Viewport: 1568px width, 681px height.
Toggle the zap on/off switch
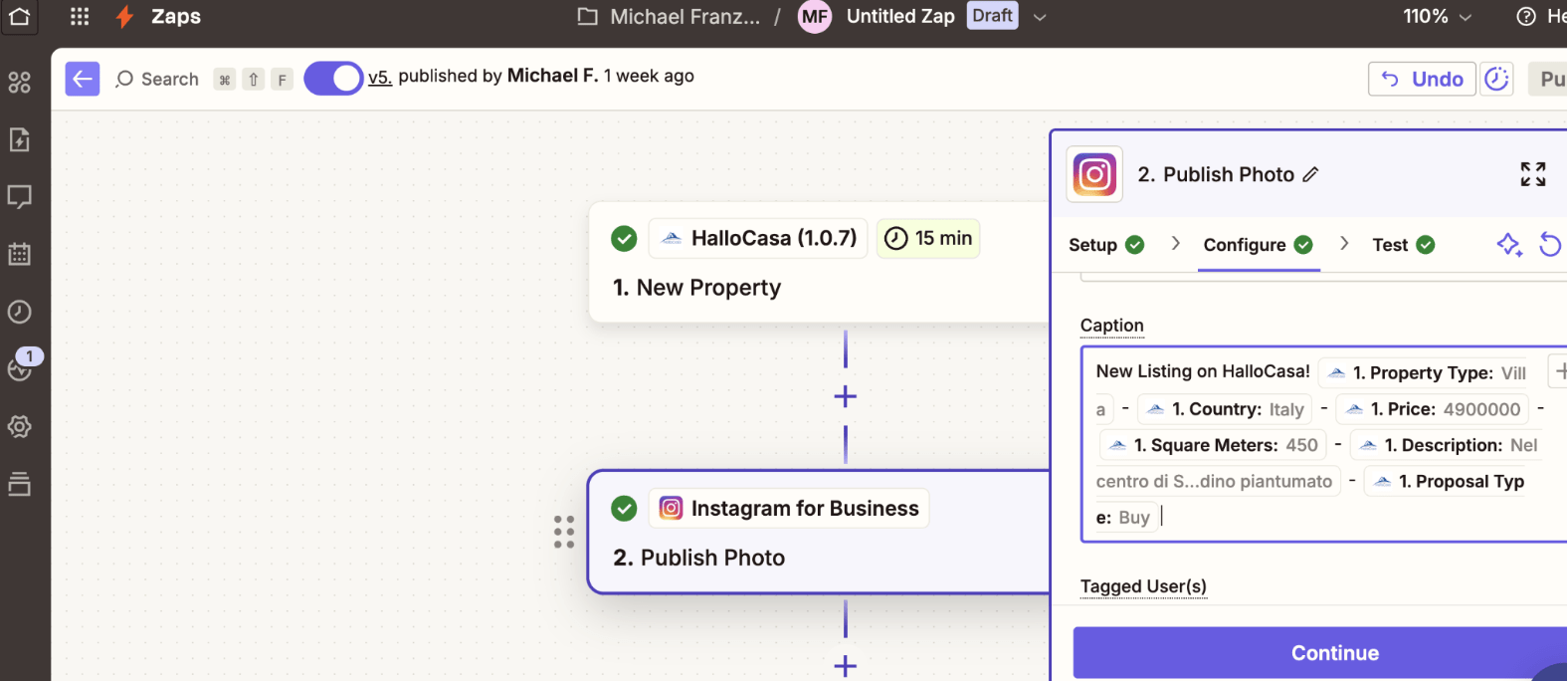point(333,79)
